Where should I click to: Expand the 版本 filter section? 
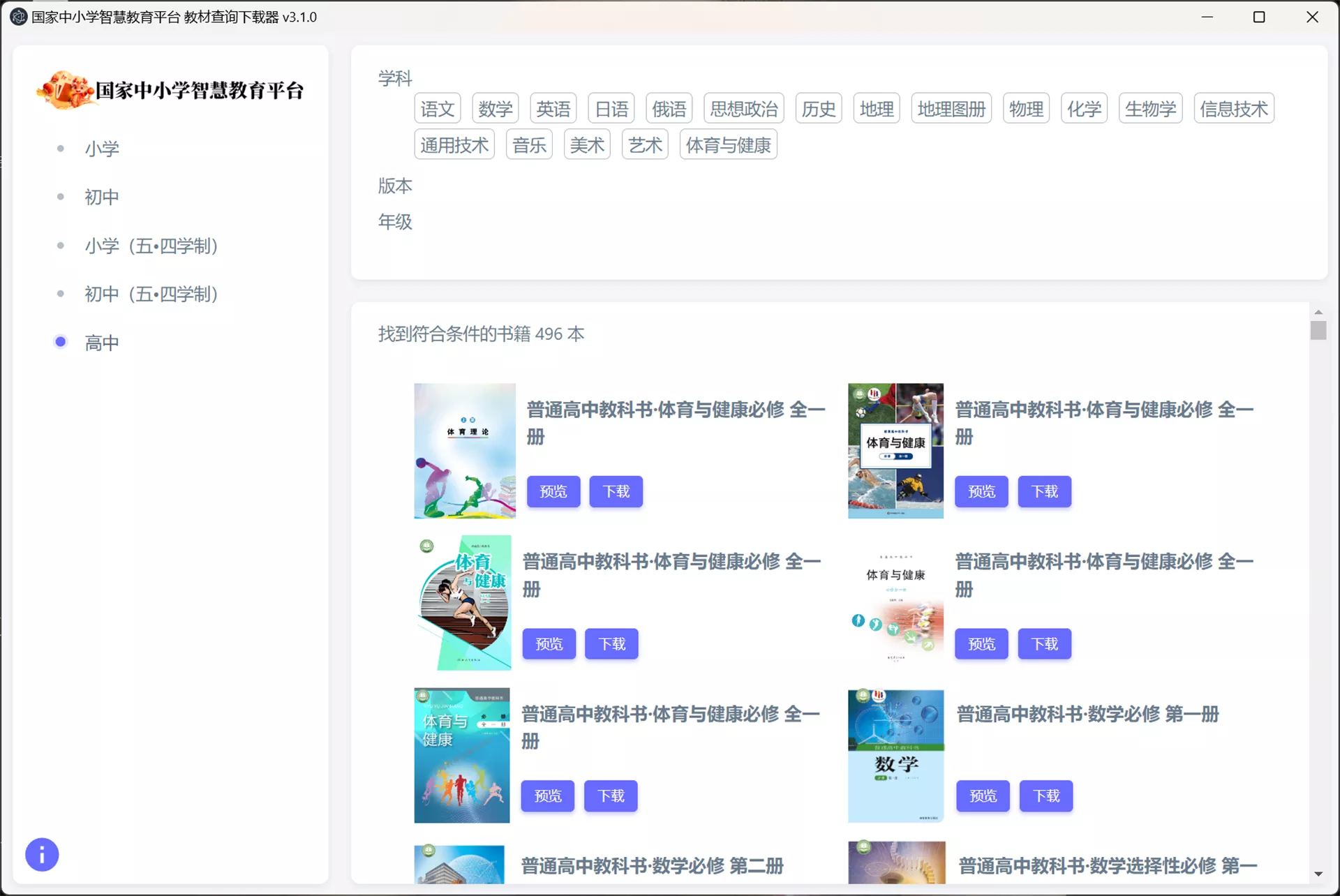(395, 186)
